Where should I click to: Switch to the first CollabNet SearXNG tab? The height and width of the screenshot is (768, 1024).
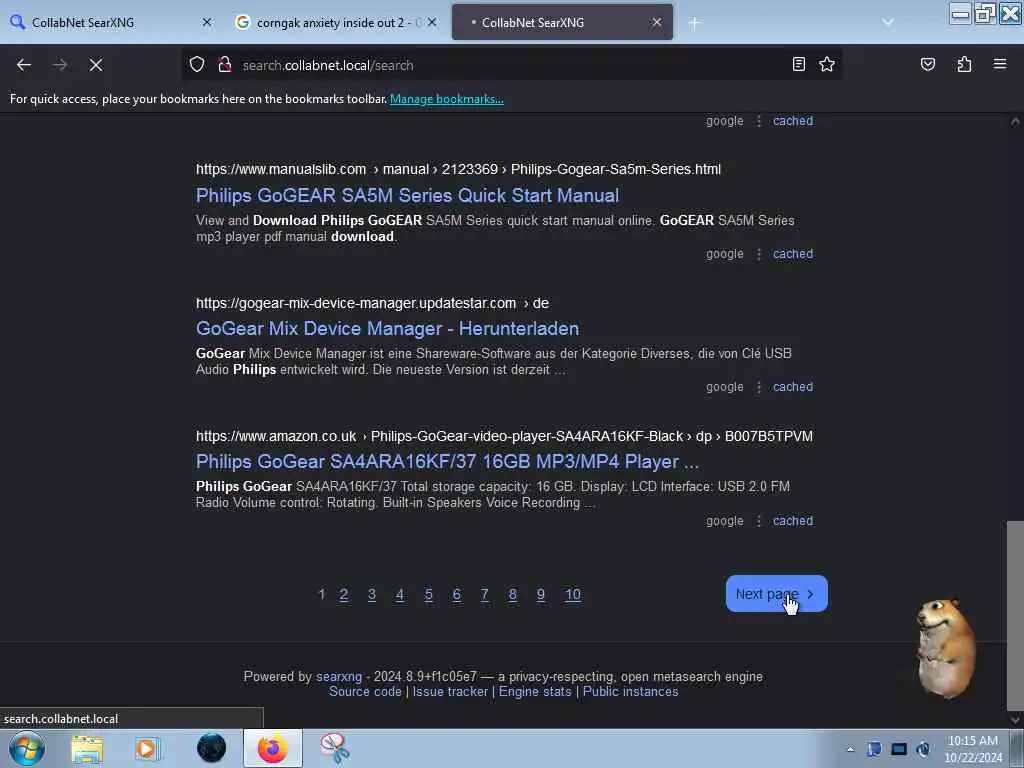111,22
